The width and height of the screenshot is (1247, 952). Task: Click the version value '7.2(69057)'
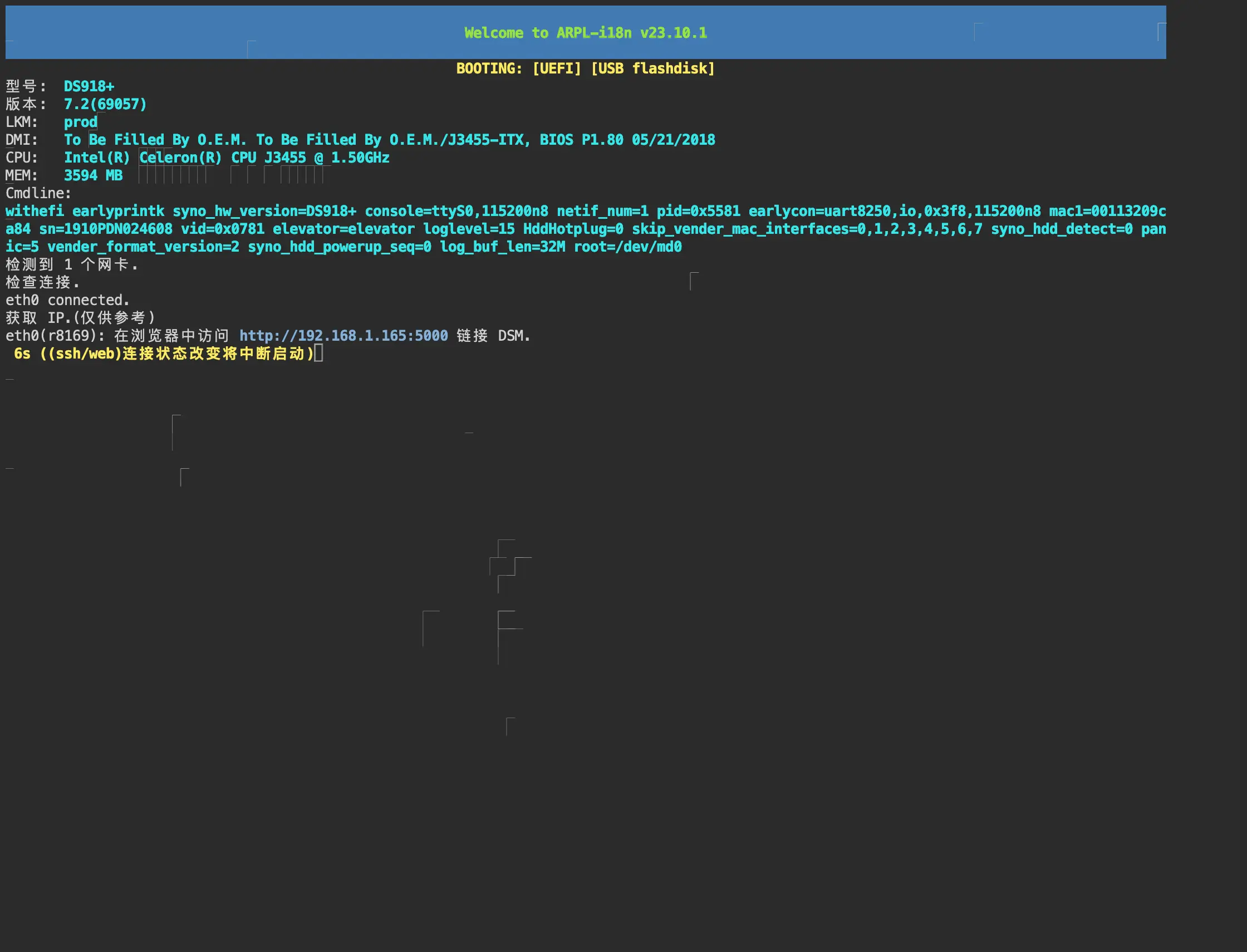tap(105, 104)
